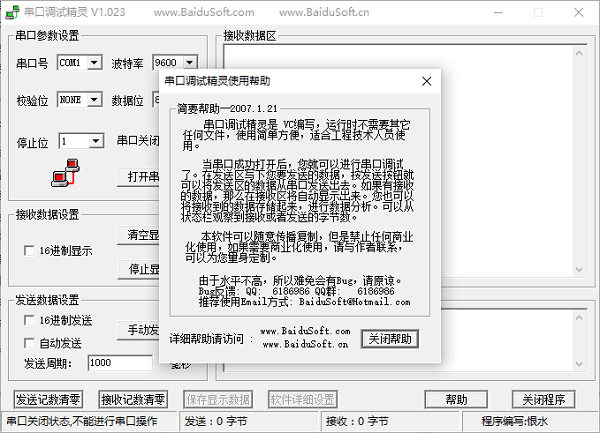Click status bar text 串口关闭状态,不能进行串口操作
The height and width of the screenshot is (433, 600).
82,422
